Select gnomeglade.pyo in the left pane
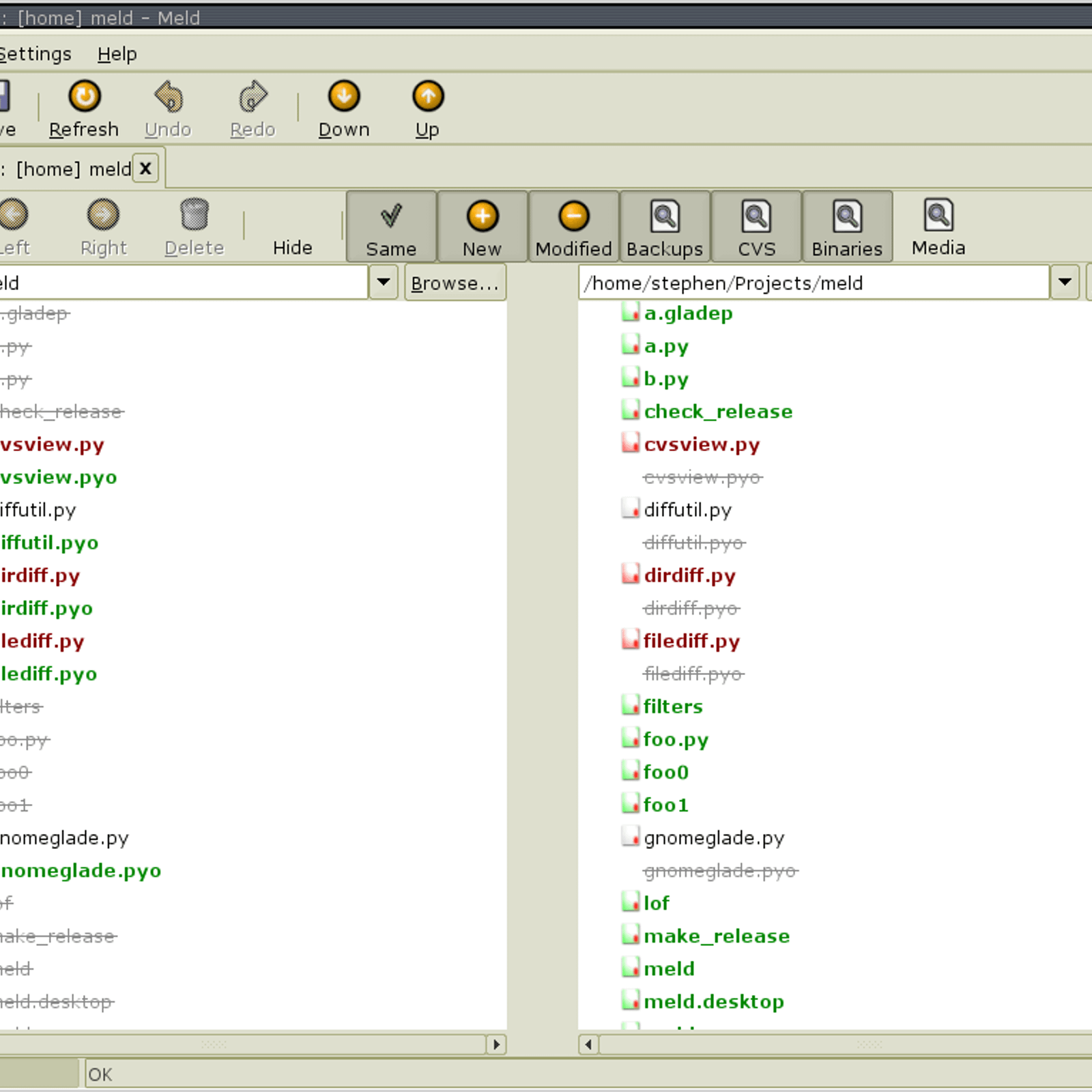The width and height of the screenshot is (1092, 1092). pyautogui.click(x=81, y=870)
